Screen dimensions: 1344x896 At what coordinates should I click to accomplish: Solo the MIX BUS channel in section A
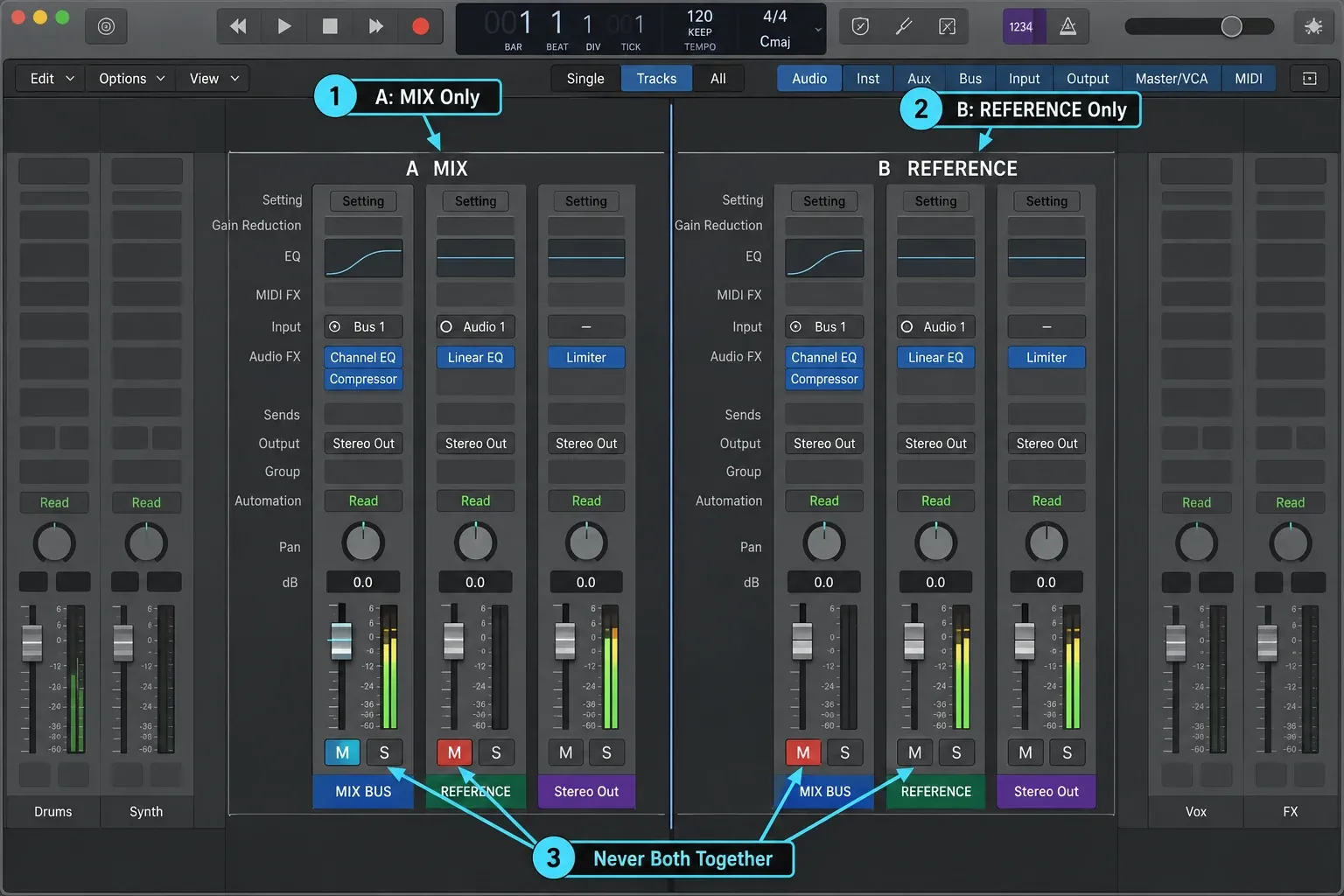tap(384, 752)
